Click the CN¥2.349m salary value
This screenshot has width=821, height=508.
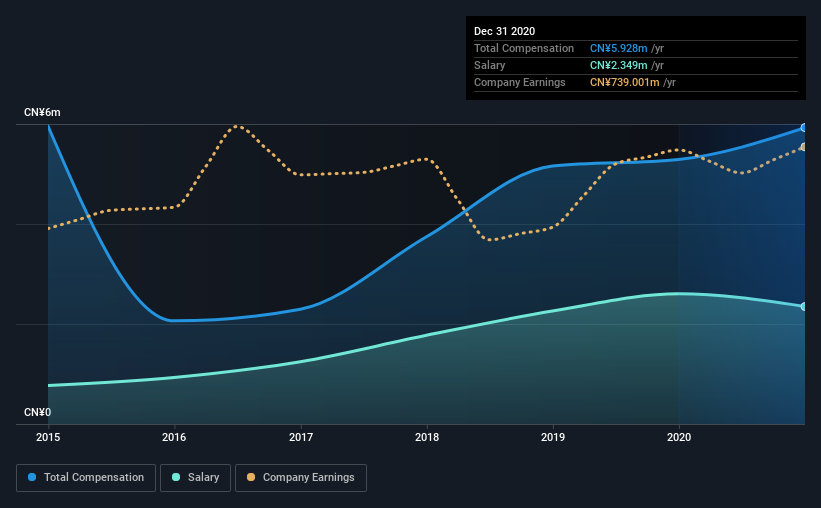click(x=618, y=65)
